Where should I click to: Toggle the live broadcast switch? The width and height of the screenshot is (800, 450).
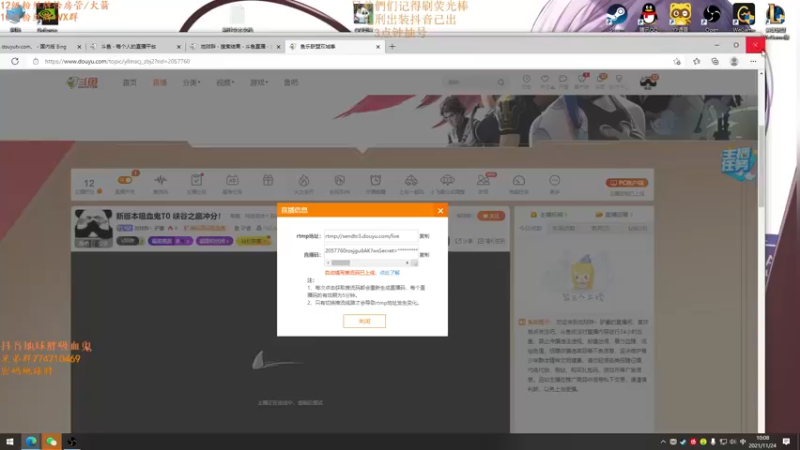click(x=125, y=180)
